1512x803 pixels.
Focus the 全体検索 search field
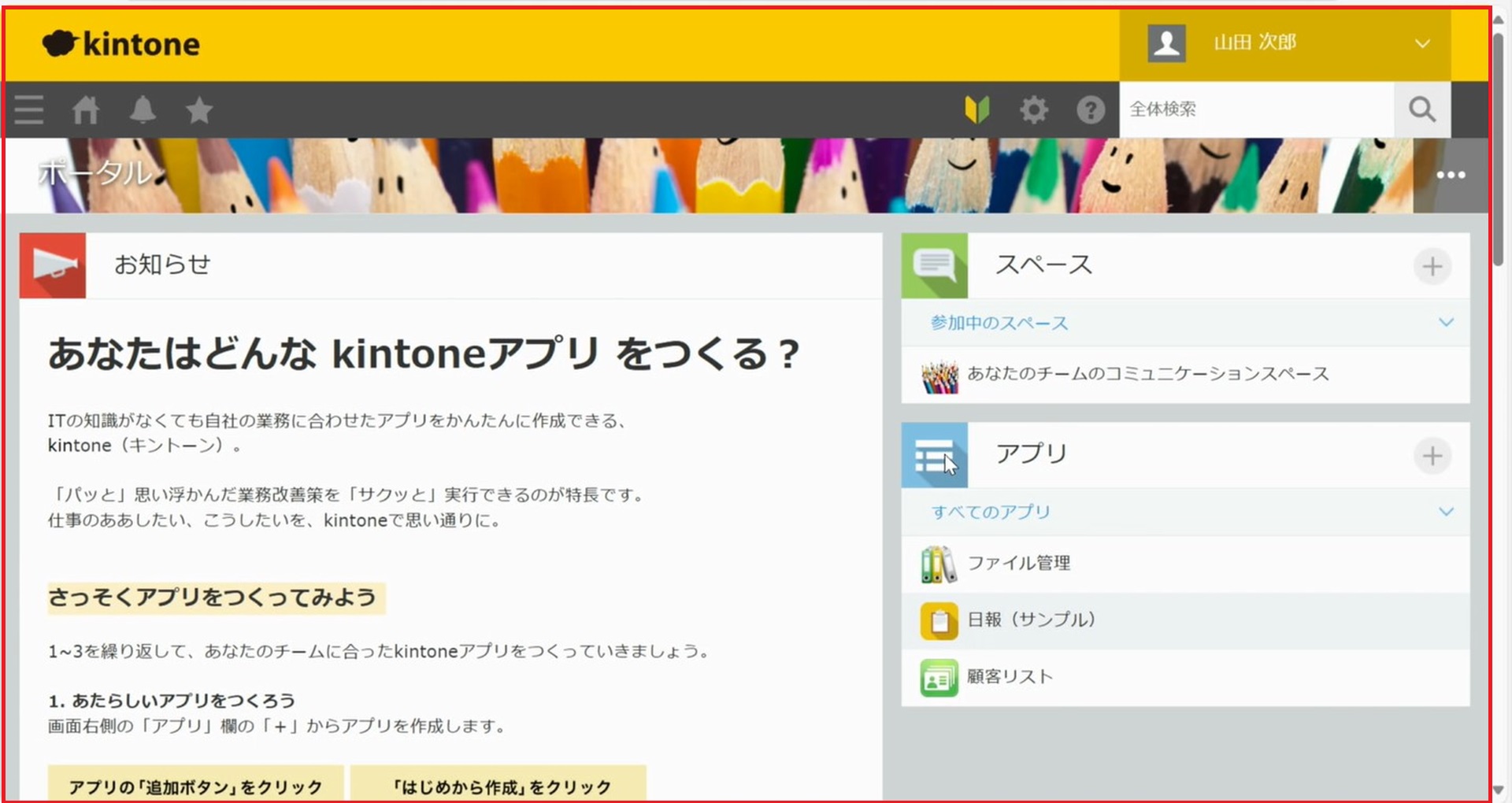click(1257, 109)
